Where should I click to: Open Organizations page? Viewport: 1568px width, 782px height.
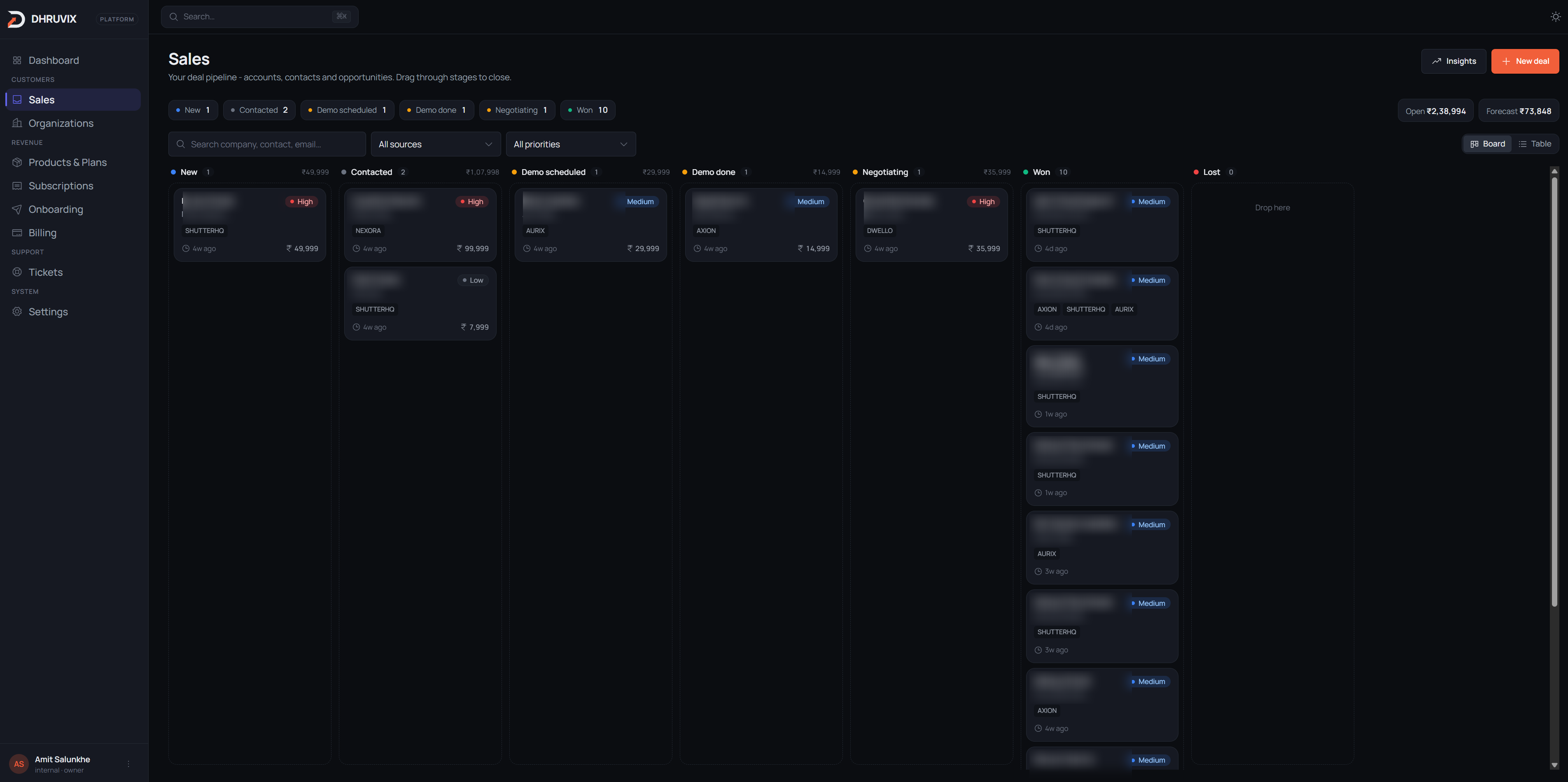pos(73,123)
